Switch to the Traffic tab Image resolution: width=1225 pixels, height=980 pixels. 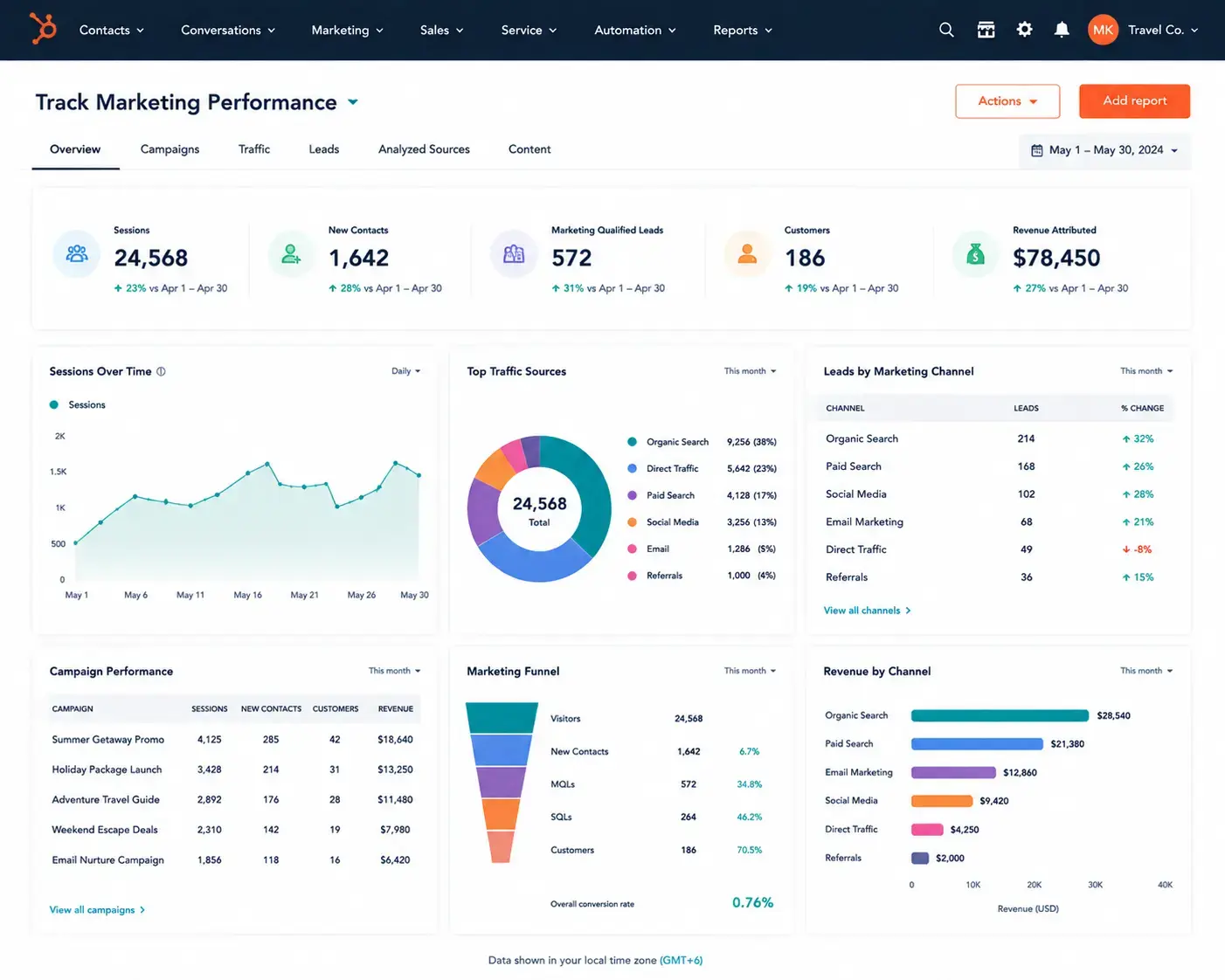254,149
